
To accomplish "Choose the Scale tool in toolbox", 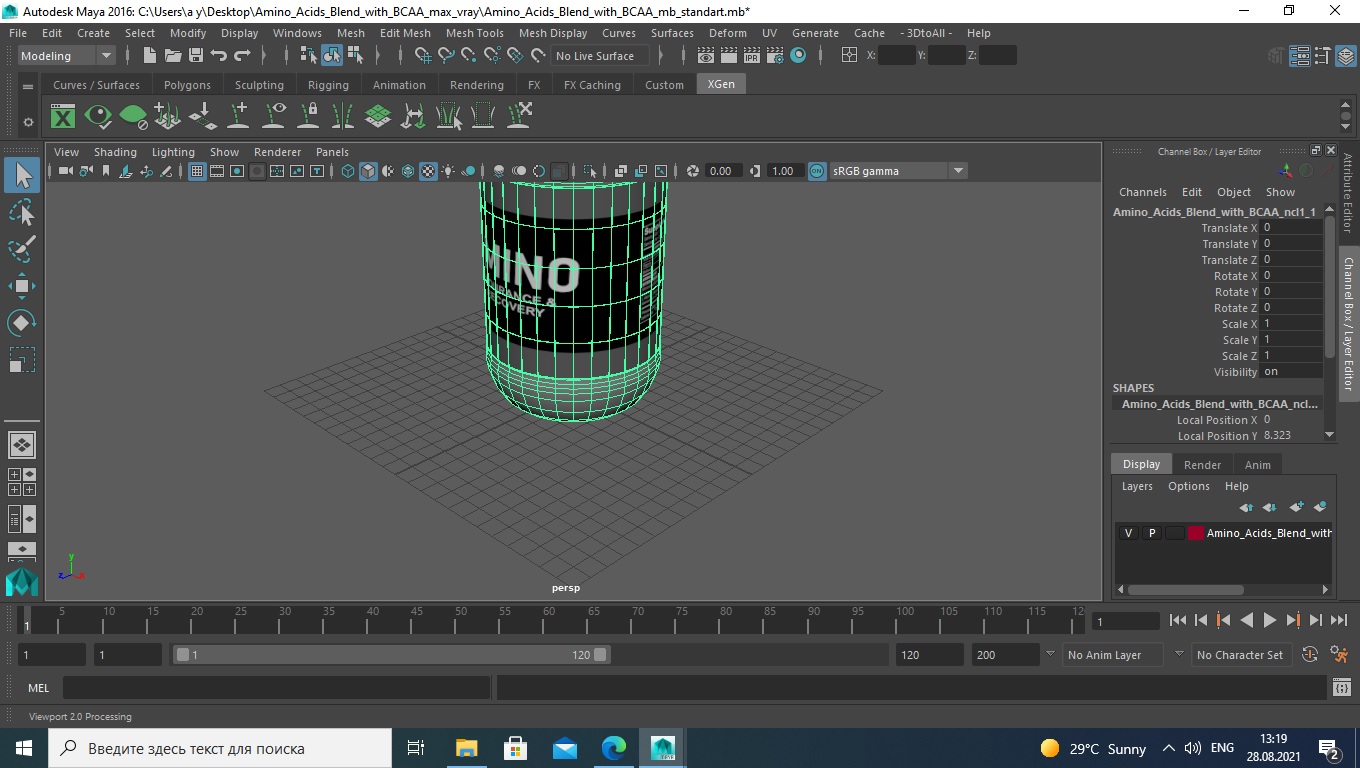I will pyautogui.click(x=22, y=359).
